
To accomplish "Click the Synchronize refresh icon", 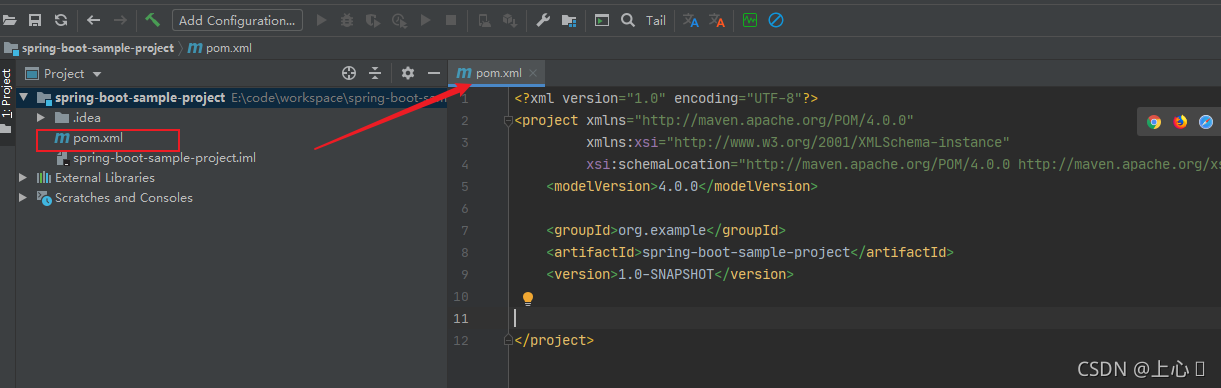I will coord(61,20).
